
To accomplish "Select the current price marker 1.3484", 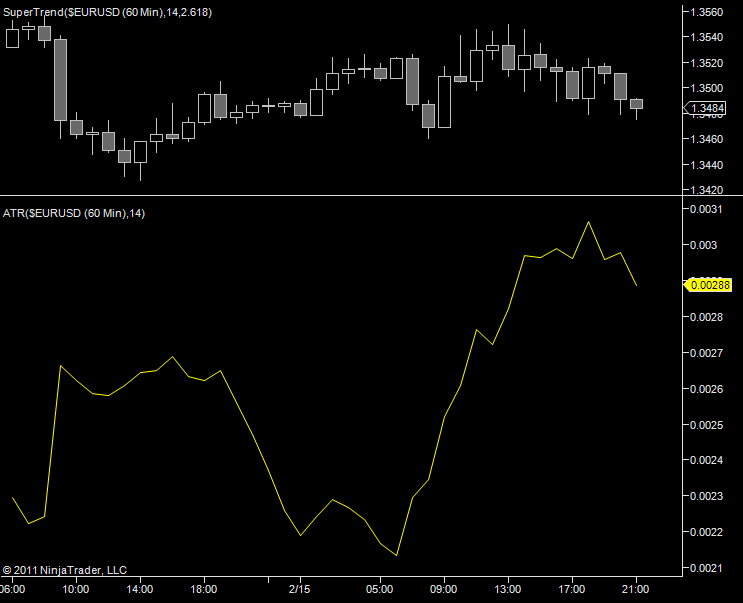I will 704,108.
